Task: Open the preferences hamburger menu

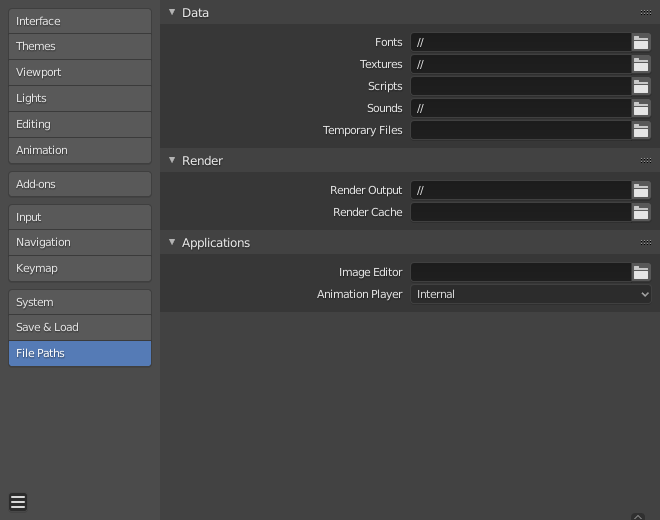Action: [x=18, y=502]
